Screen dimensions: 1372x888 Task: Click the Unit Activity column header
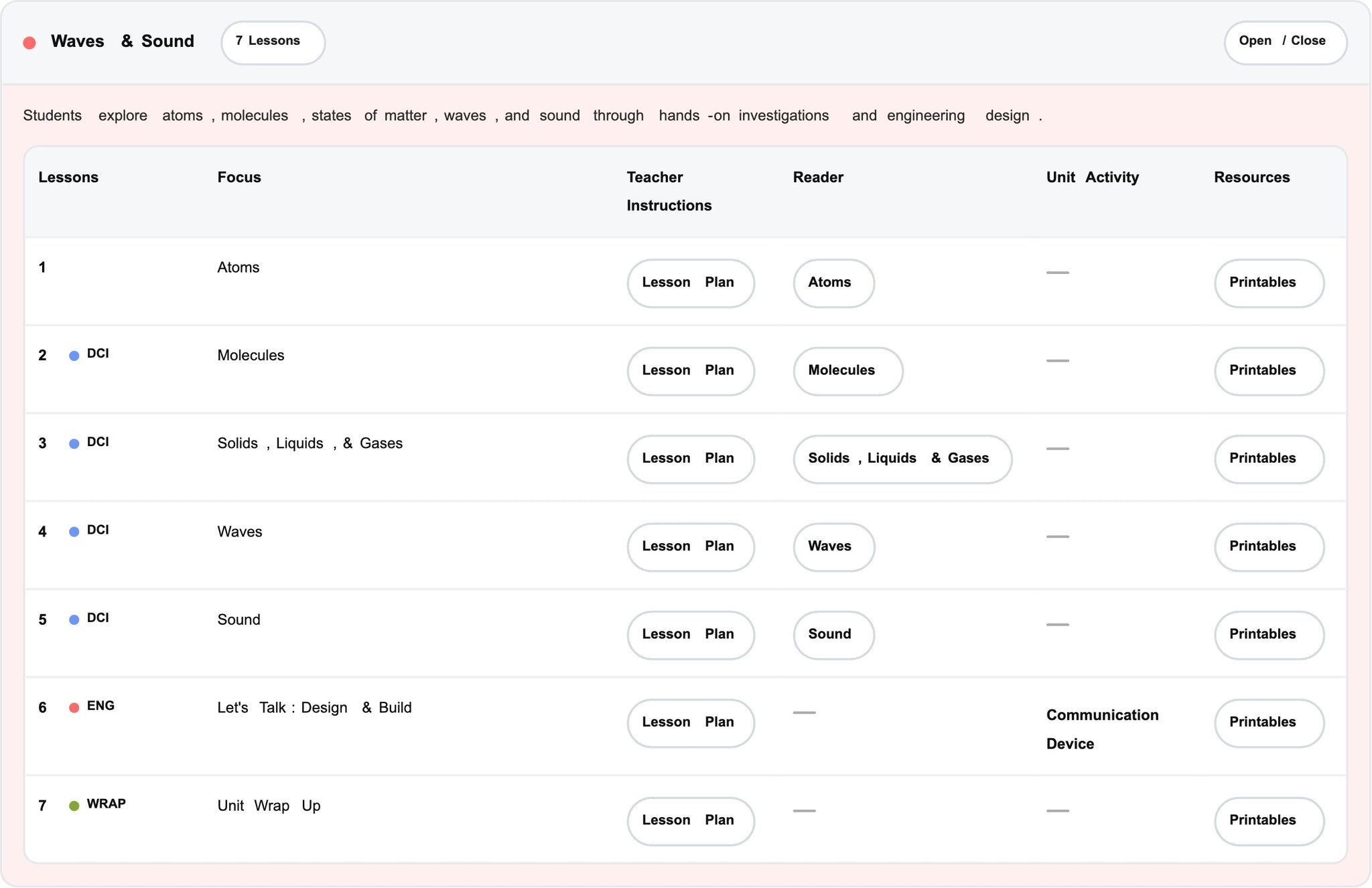pyautogui.click(x=1093, y=177)
